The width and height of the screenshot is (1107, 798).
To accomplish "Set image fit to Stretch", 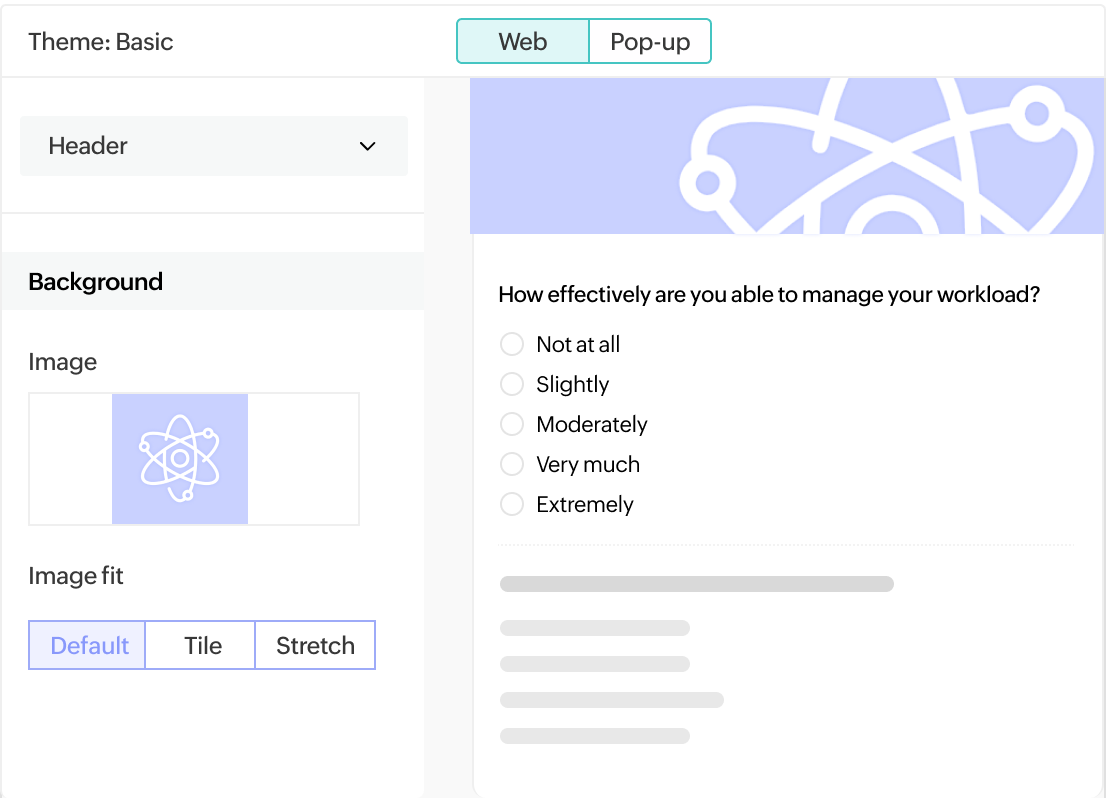I will coord(315,645).
